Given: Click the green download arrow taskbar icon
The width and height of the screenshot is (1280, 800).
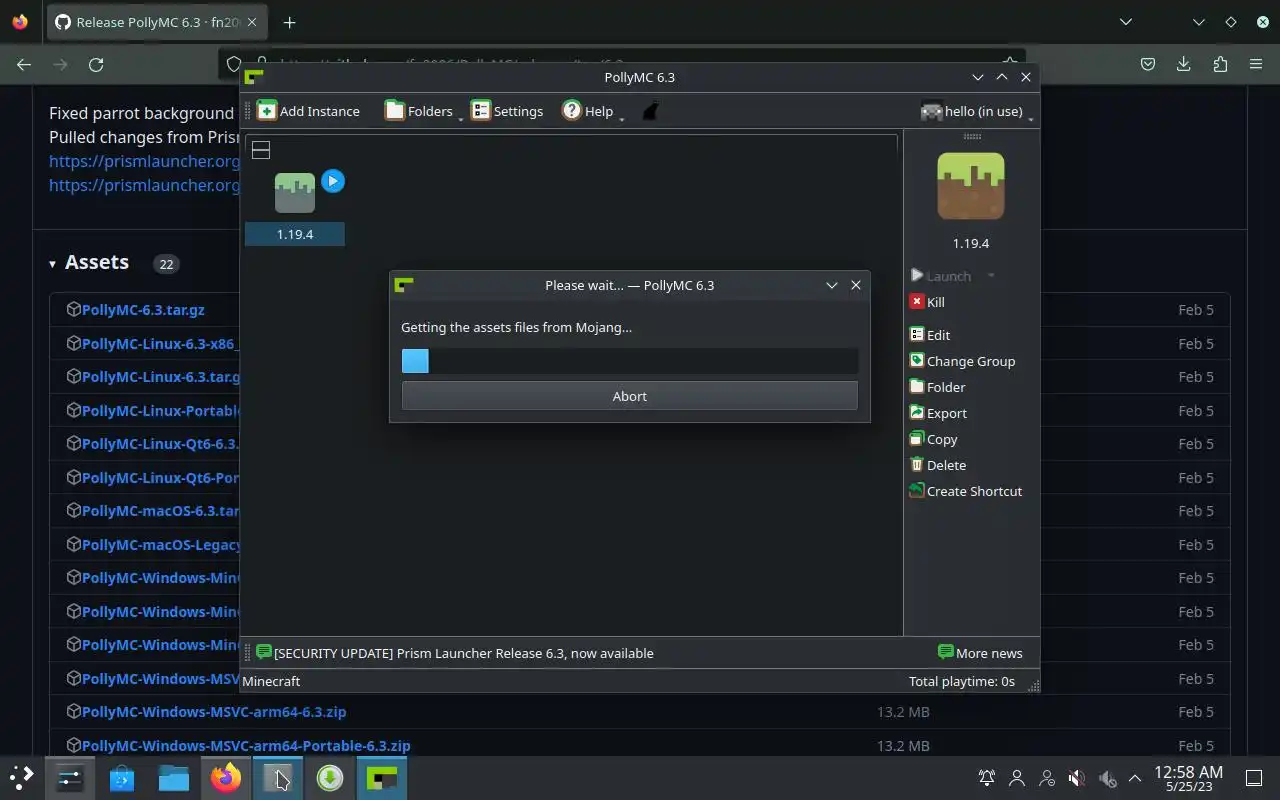Looking at the screenshot, I should (330, 778).
